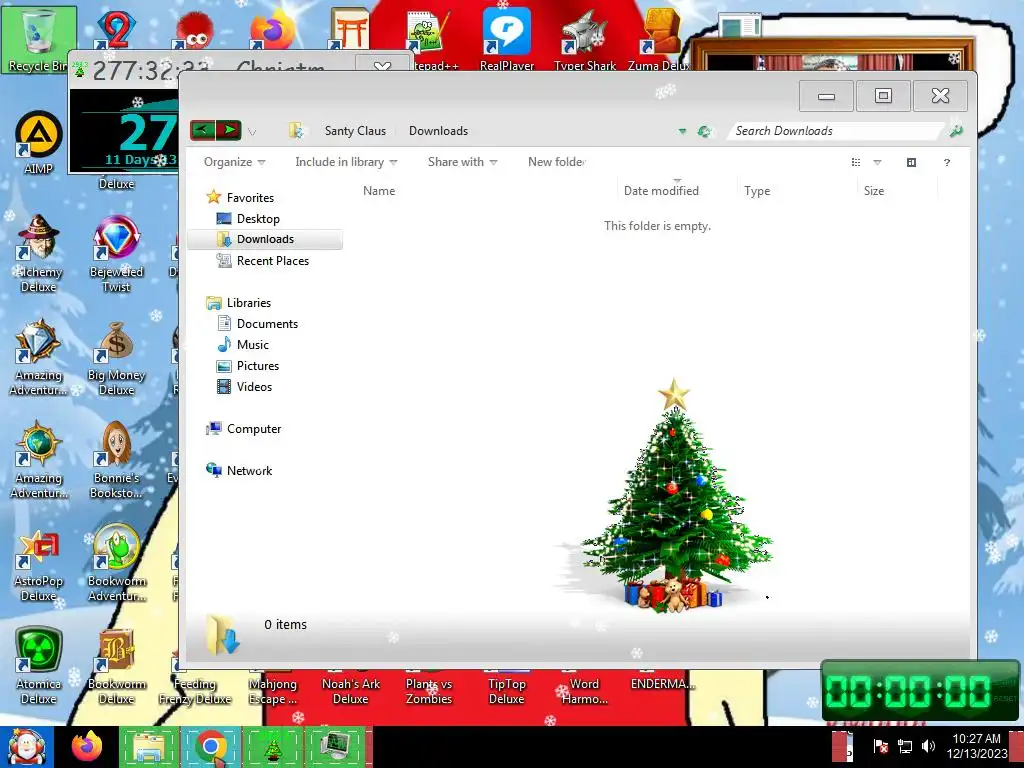Sort by Name column

click(379, 191)
